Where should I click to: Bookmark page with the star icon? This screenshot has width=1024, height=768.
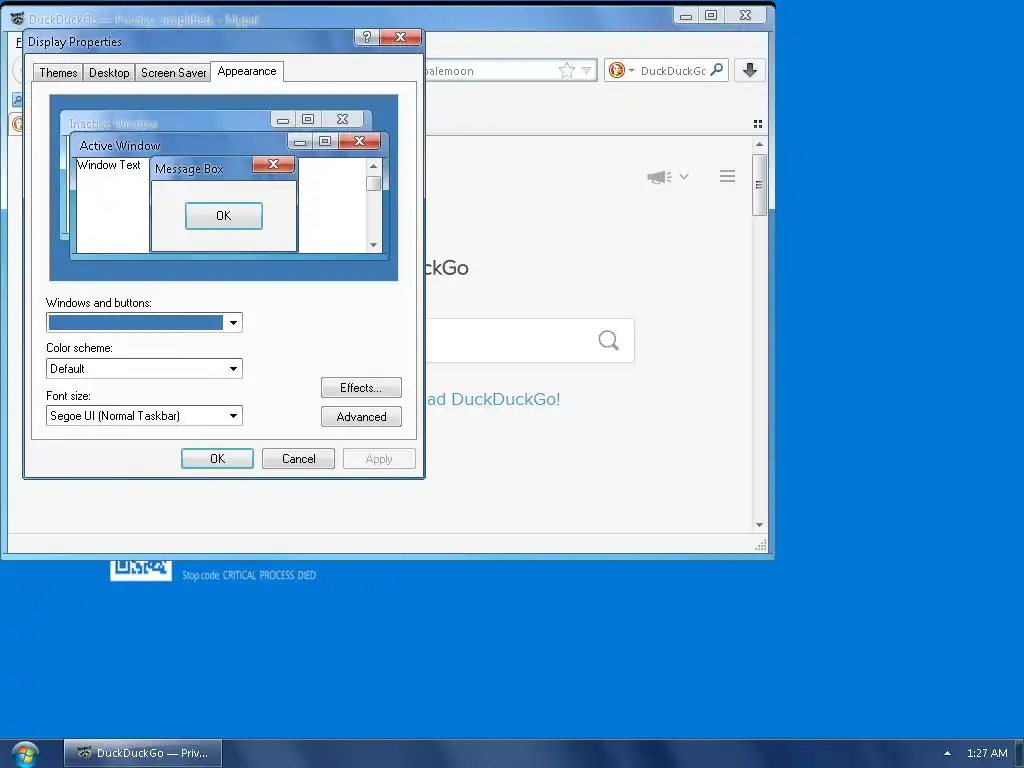(x=567, y=71)
